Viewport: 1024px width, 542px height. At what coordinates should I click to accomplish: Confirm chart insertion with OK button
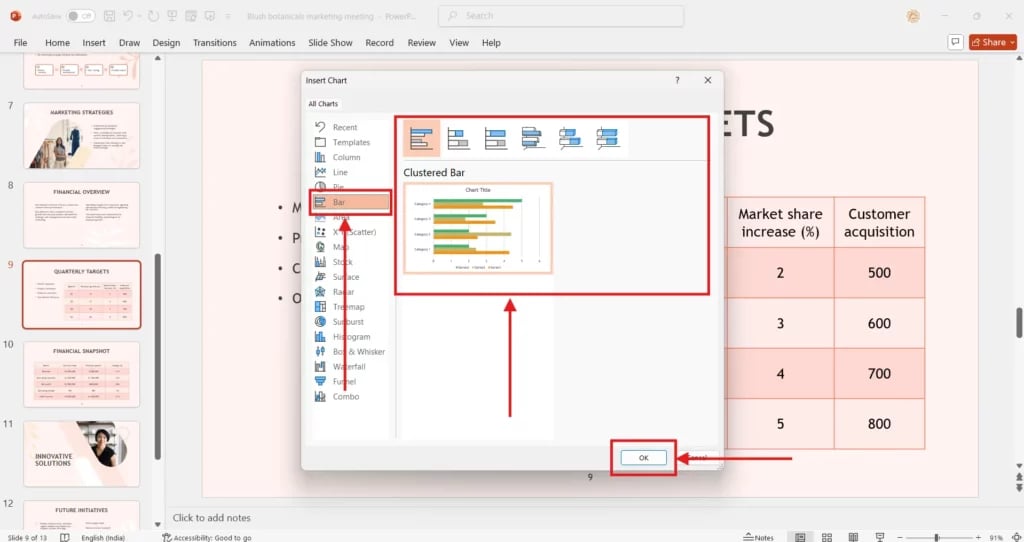point(643,457)
